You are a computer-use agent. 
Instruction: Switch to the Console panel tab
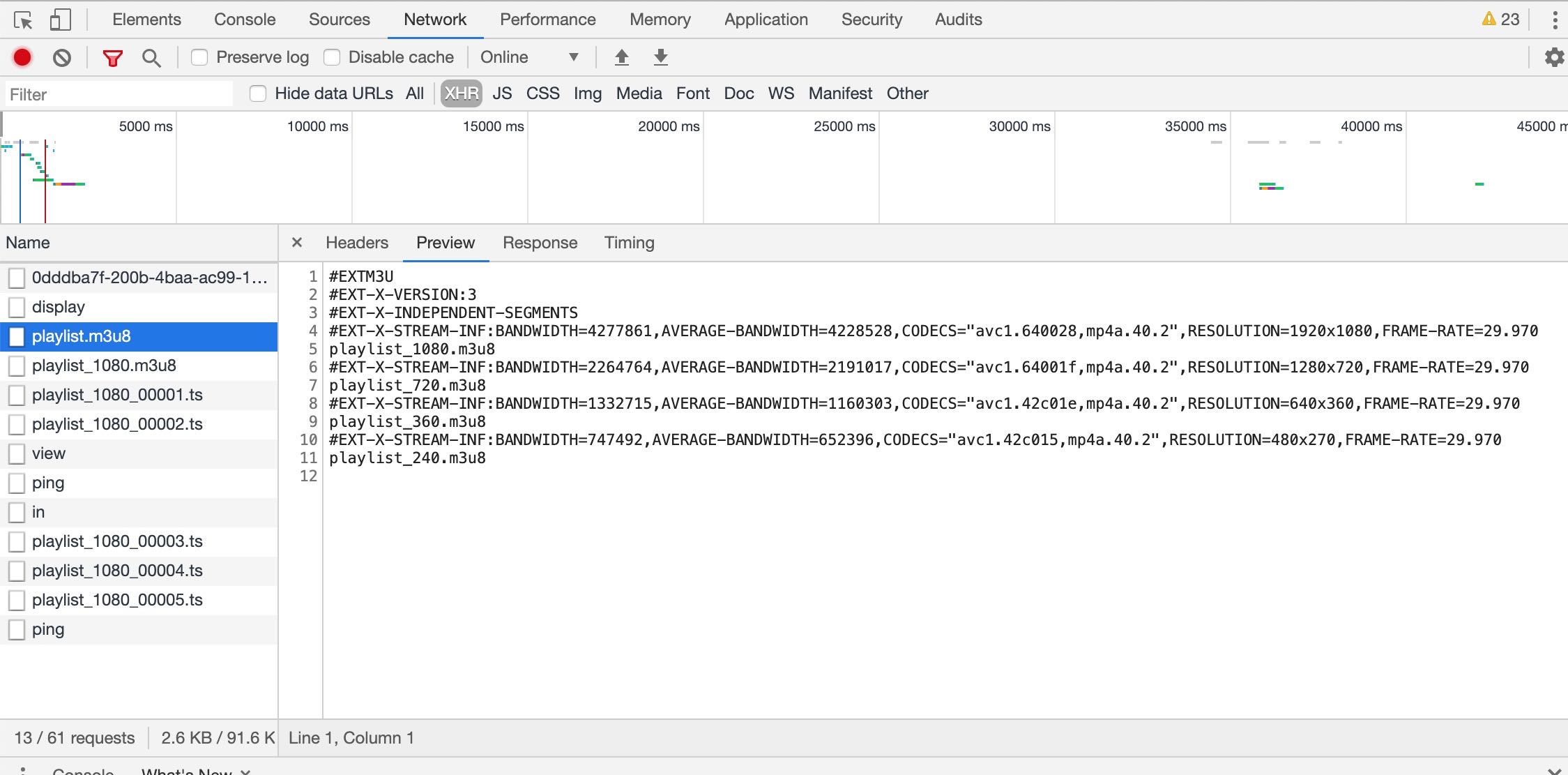tap(244, 20)
